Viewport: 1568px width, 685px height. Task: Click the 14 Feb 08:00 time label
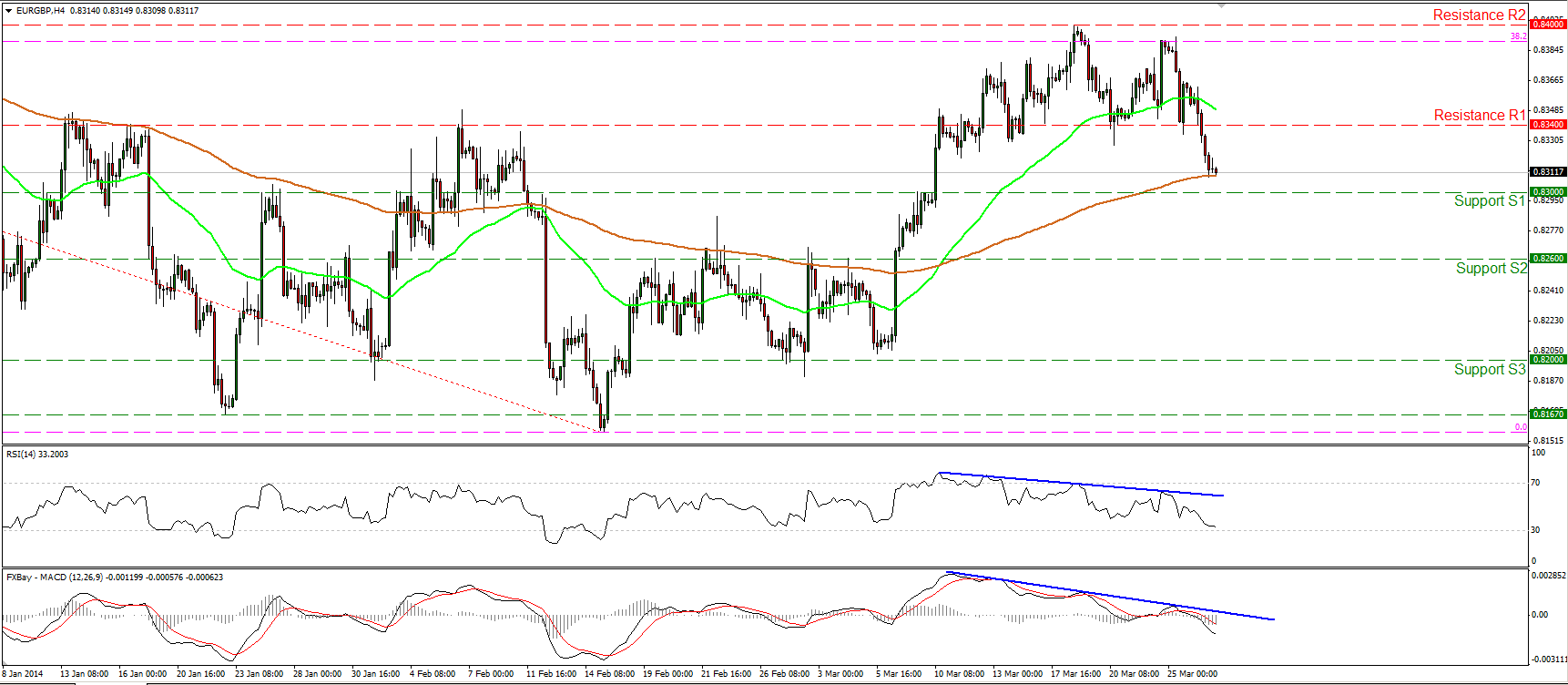[x=609, y=675]
